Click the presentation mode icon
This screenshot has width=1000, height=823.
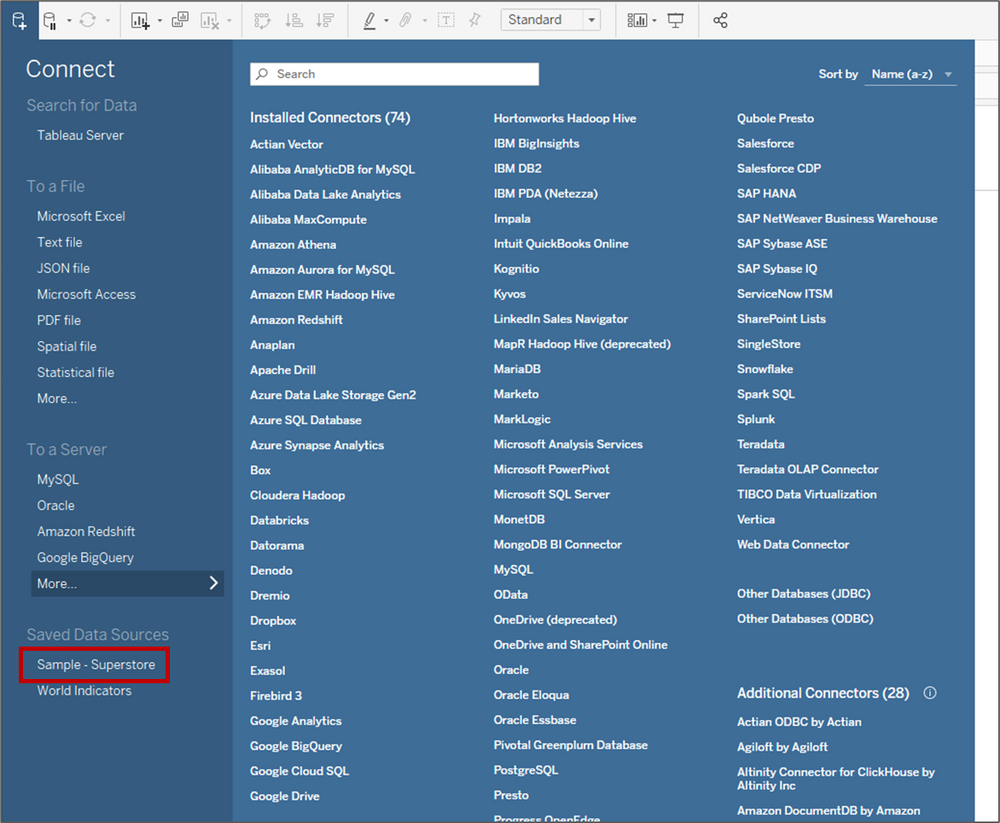pos(675,20)
